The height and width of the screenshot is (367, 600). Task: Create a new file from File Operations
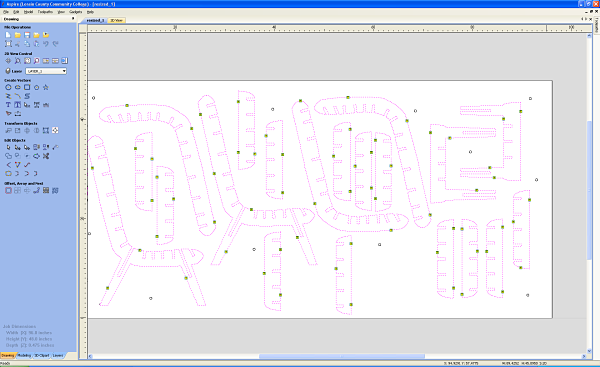point(8,35)
